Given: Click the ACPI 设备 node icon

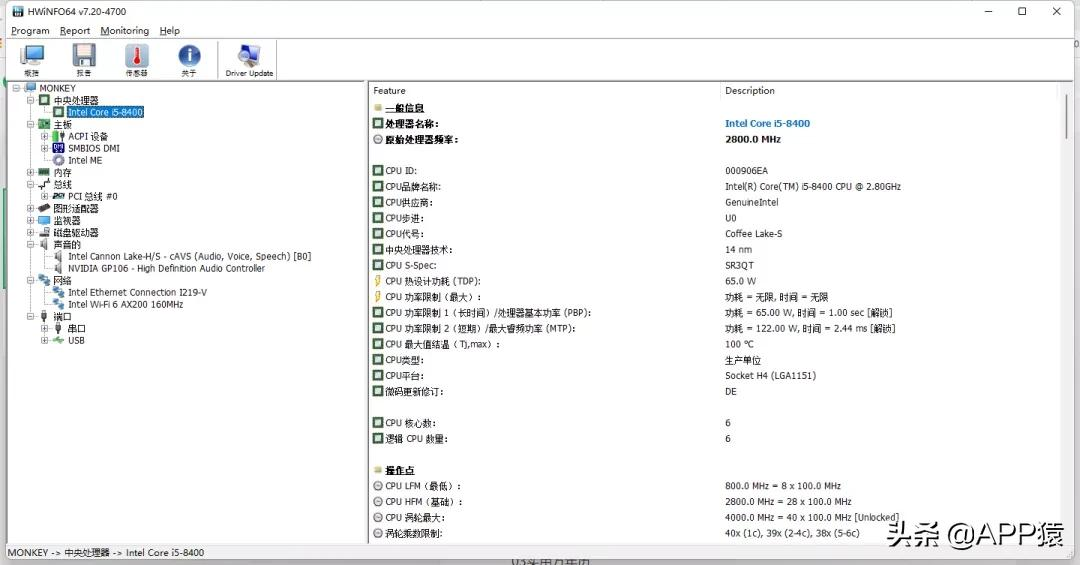Looking at the screenshot, I should point(59,136).
